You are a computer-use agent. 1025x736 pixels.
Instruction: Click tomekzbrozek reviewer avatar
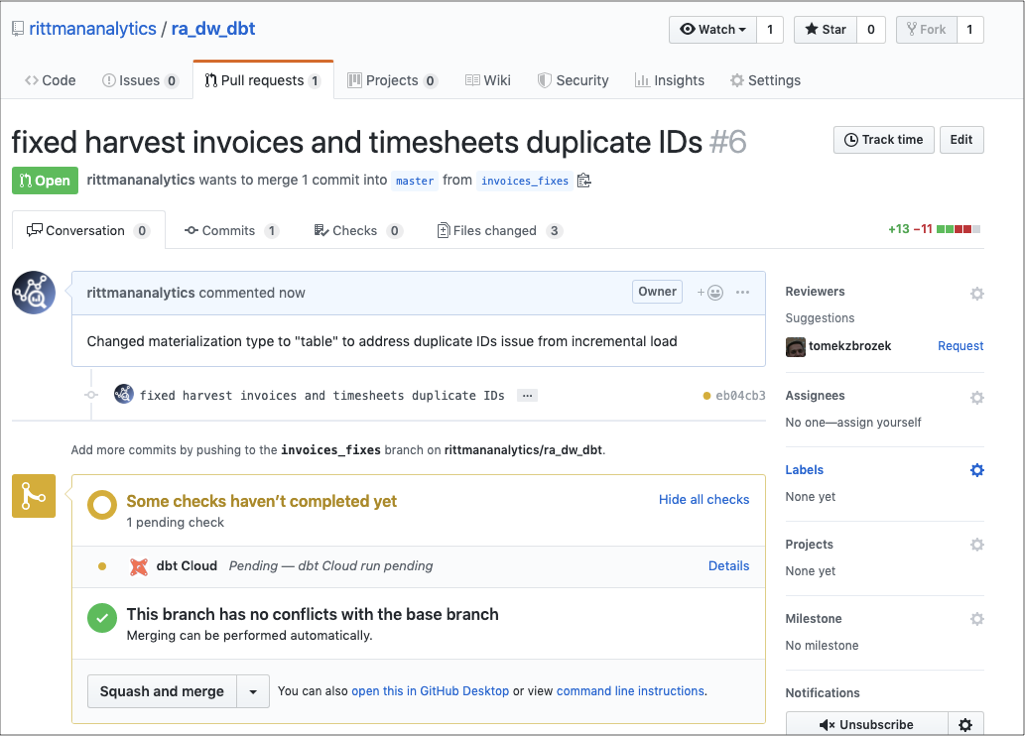(796, 346)
